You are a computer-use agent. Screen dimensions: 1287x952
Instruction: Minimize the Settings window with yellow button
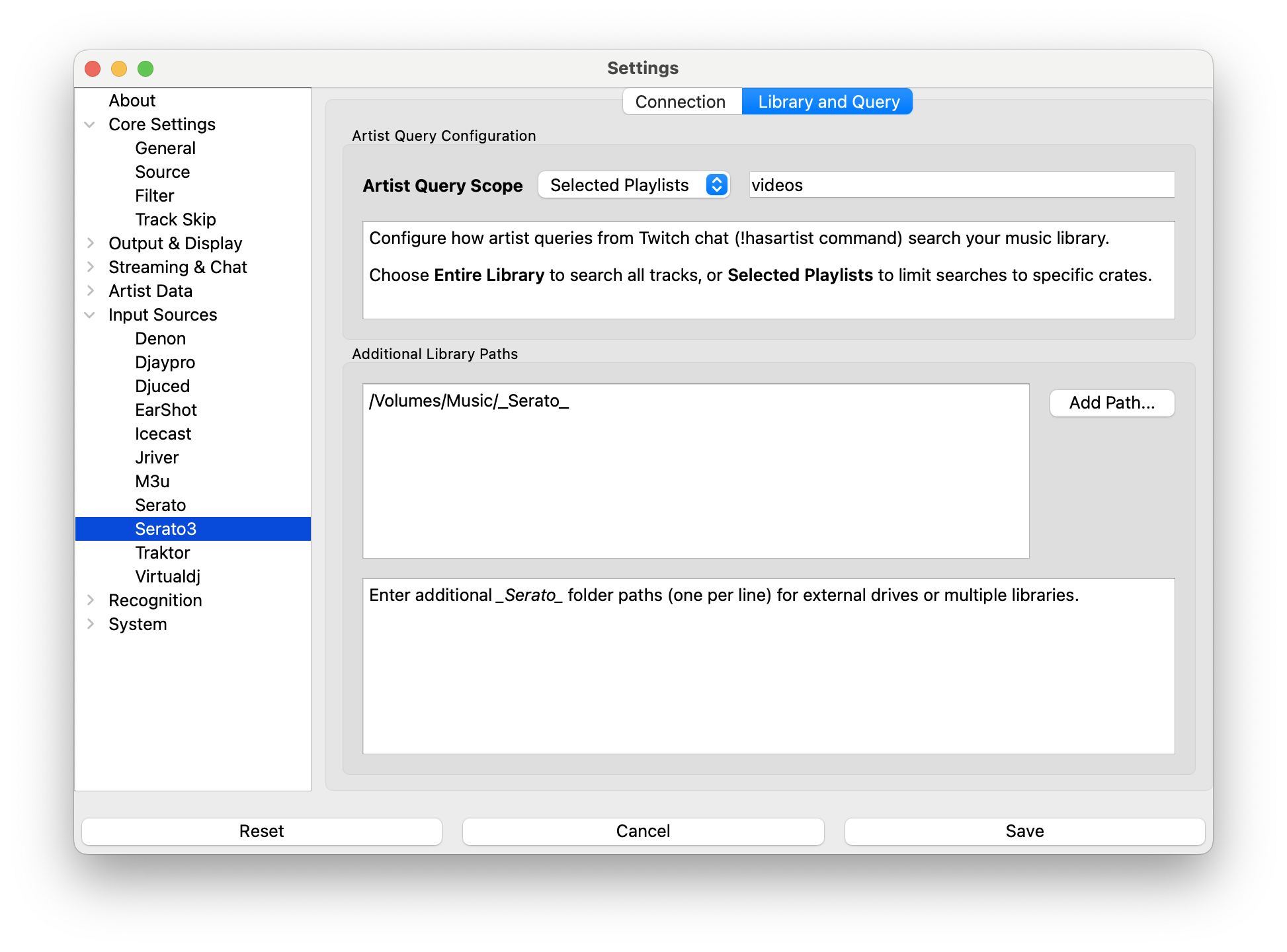[119, 69]
